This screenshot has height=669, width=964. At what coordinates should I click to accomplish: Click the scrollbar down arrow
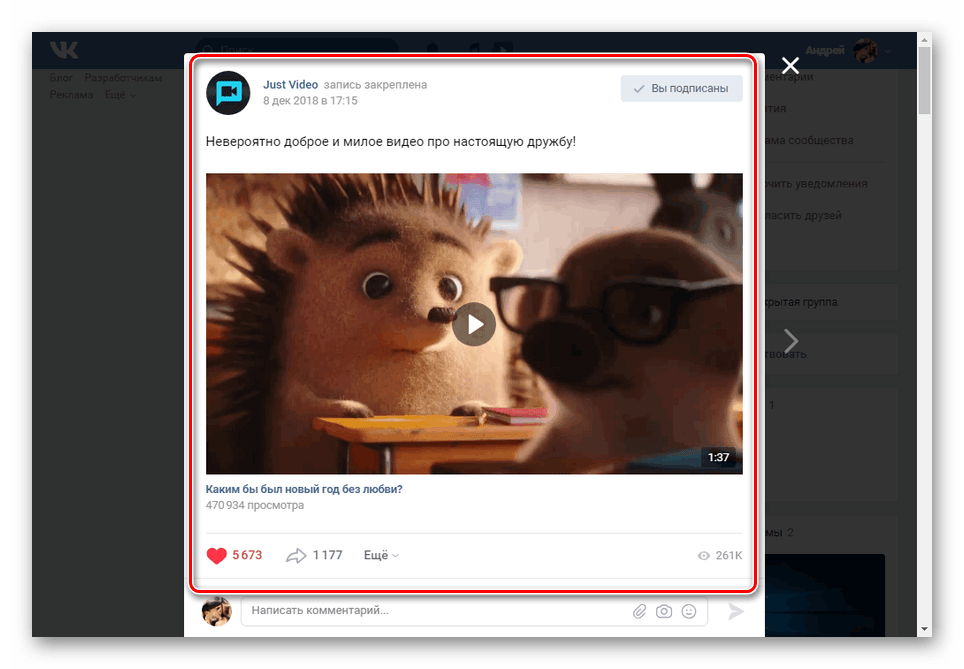(x=924, y=629)
